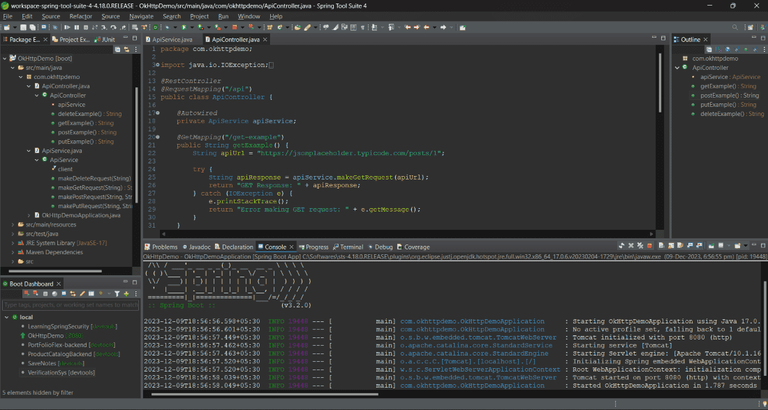Select OkHttpDemo in the Boot Dashboard list
768x410 pixels.
[41, 335]
